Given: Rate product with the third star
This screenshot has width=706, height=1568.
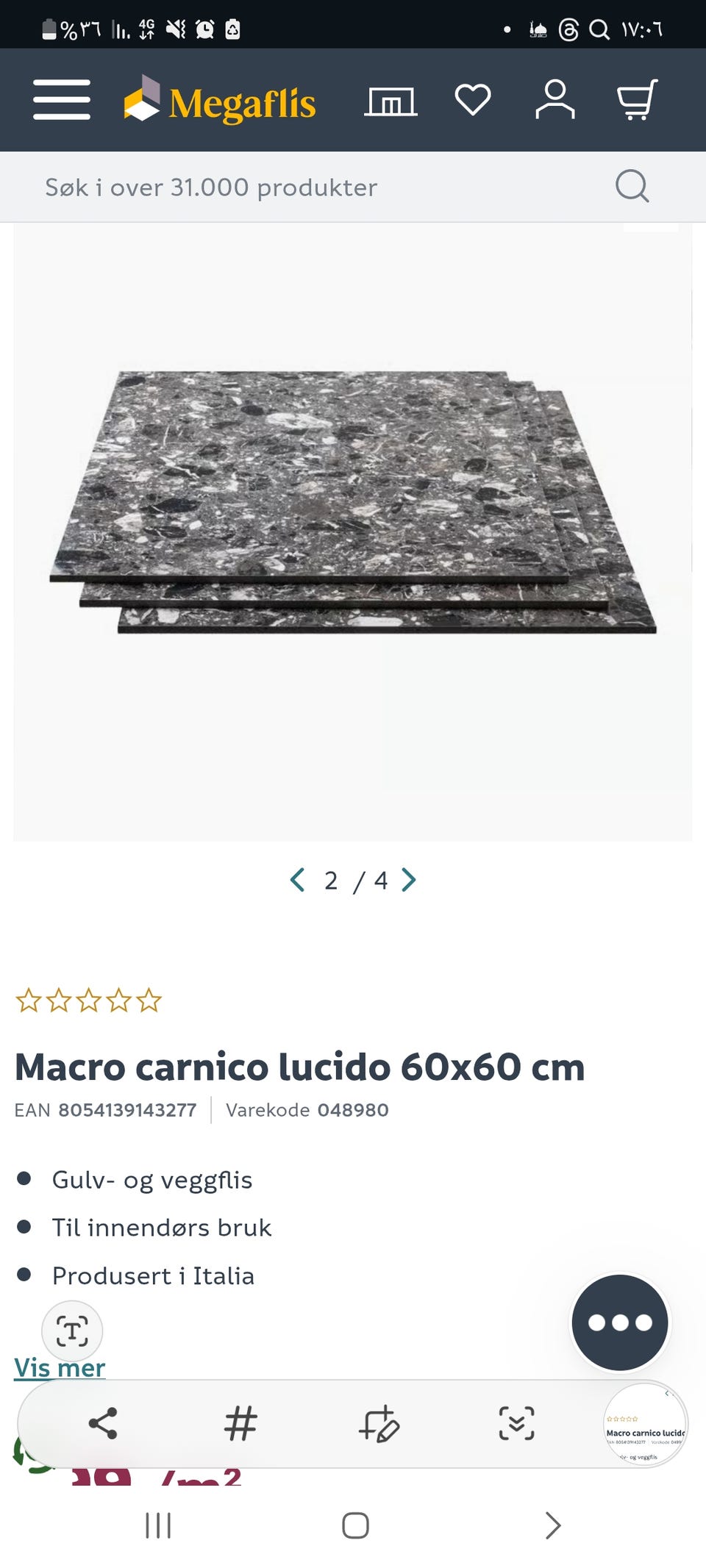Looking at the screenshot, I should click(x=89, y=1000).
